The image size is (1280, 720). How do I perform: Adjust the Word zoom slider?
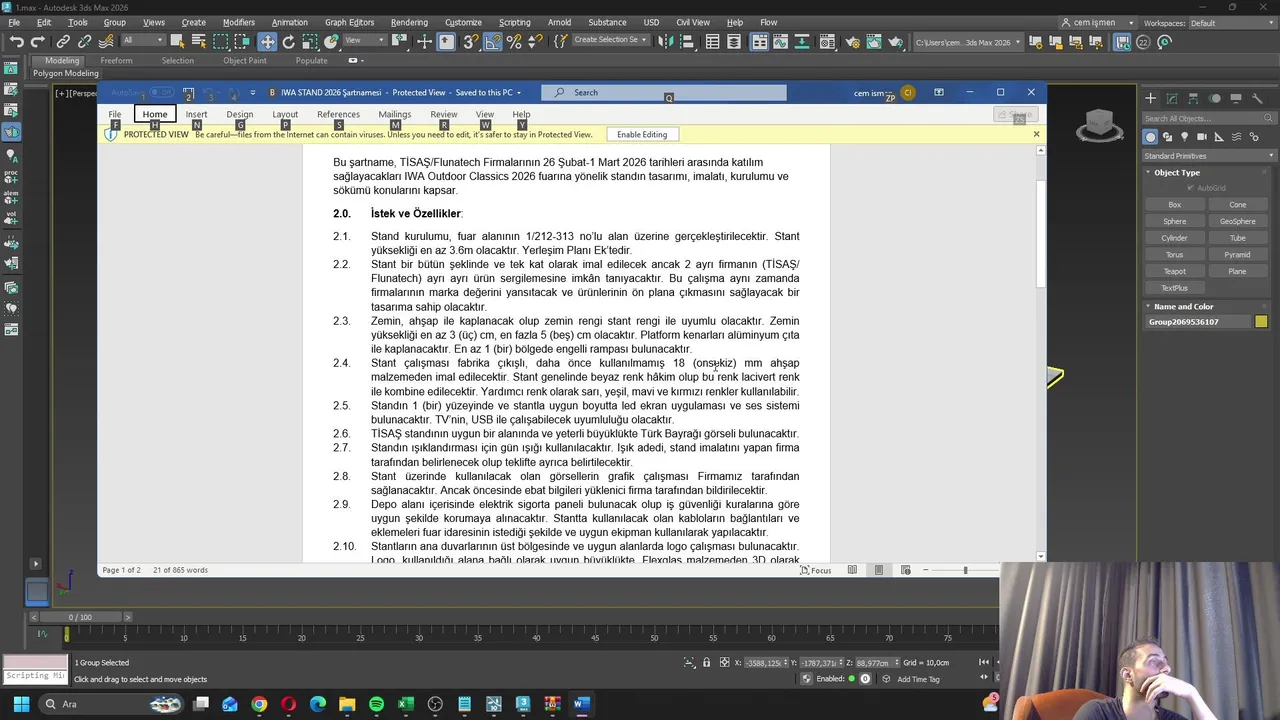965,570
